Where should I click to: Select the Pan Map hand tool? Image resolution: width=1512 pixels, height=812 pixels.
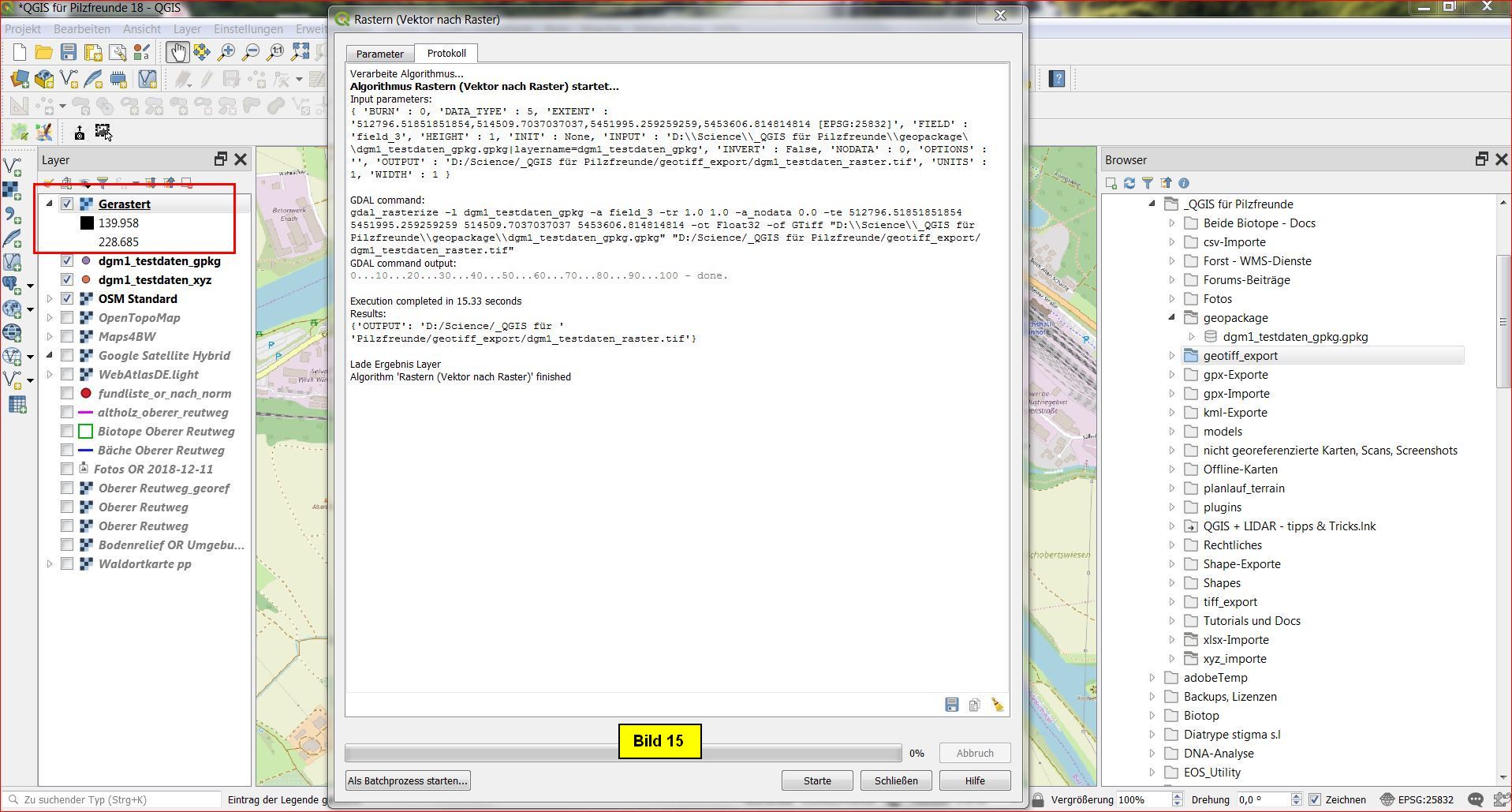pyautogui.click(x=177, y=53)
